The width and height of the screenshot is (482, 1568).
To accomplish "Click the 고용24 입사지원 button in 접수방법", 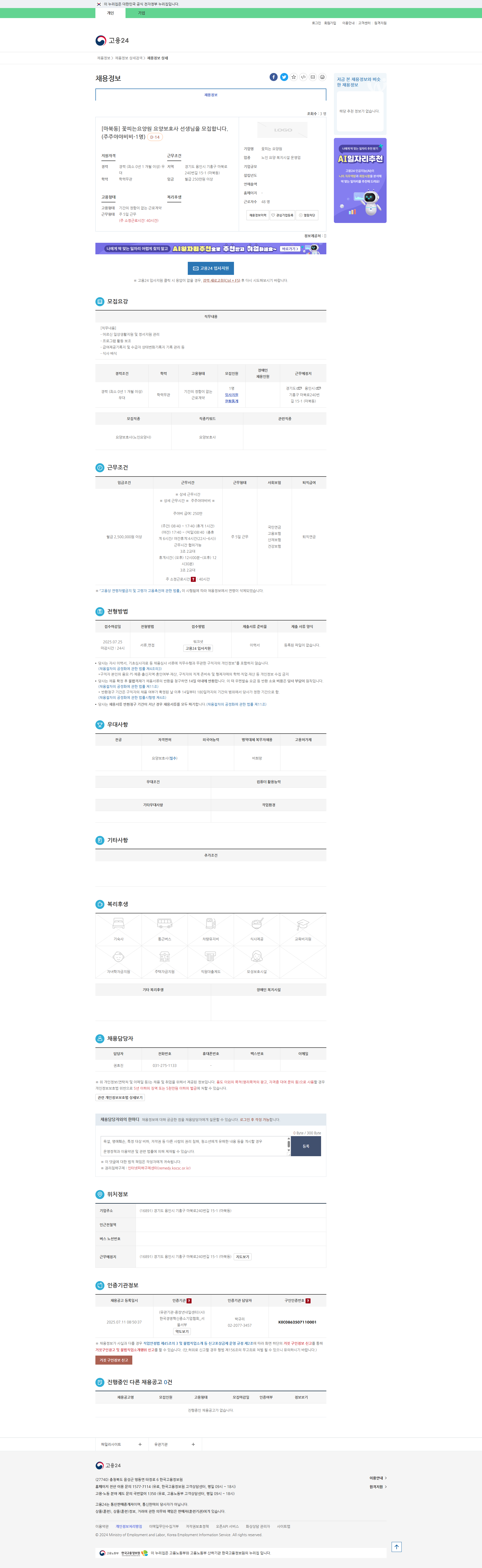I will [198, 648].
